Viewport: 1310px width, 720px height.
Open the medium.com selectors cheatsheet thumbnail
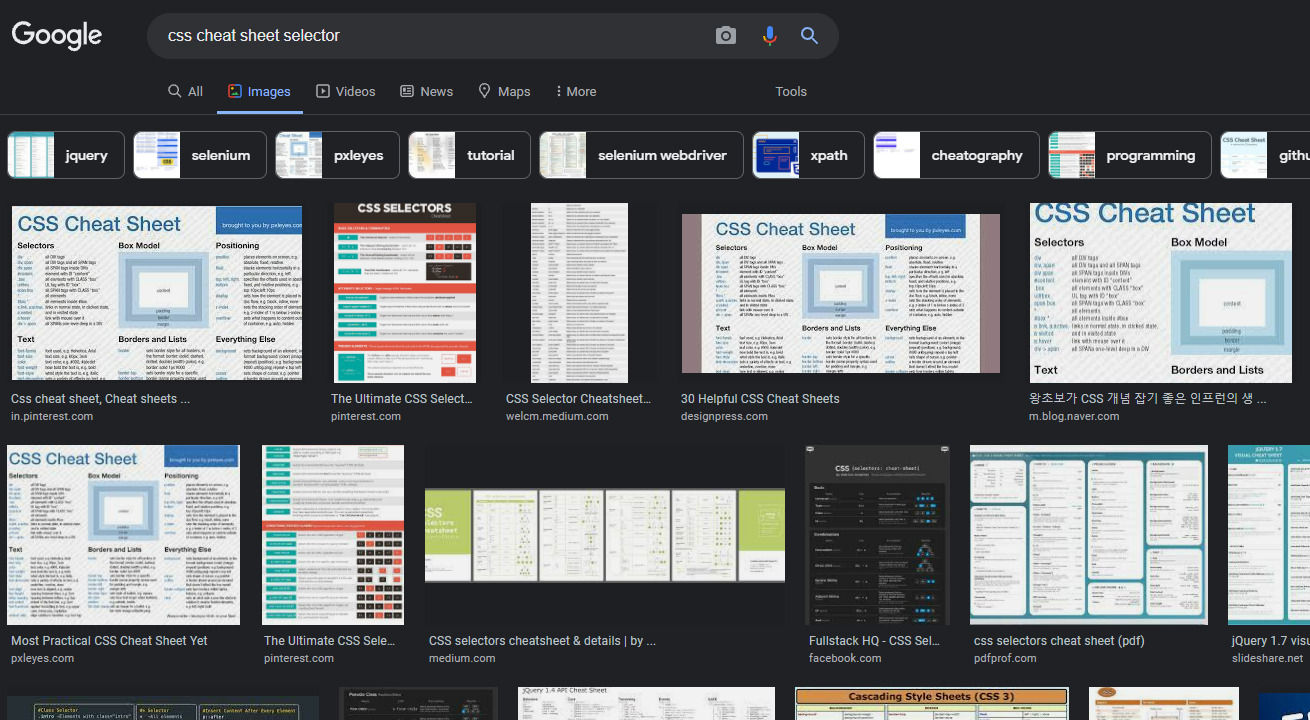click(605, 536)
